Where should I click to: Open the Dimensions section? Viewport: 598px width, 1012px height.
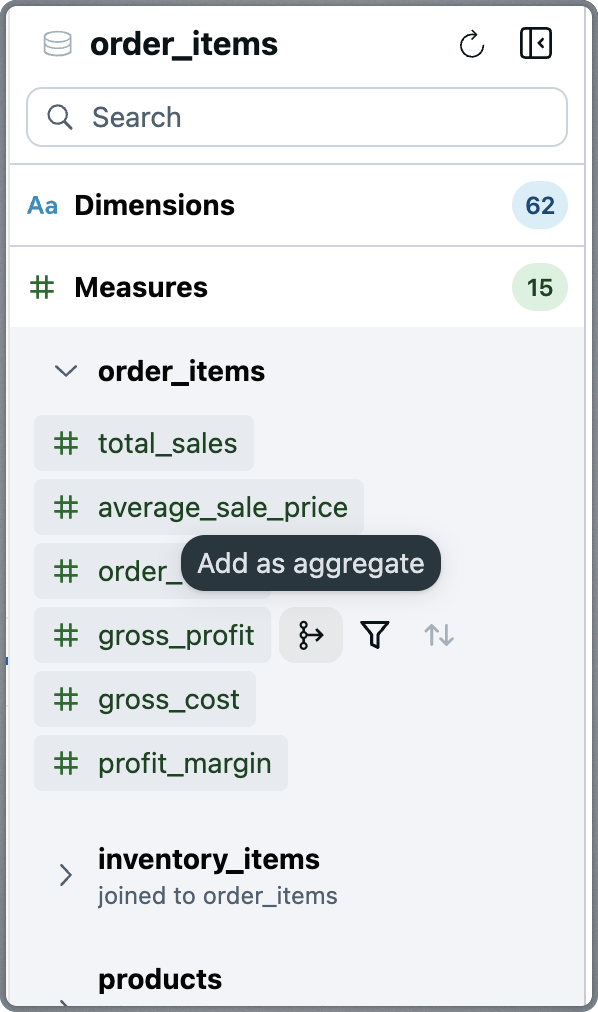tap(154, 205)
